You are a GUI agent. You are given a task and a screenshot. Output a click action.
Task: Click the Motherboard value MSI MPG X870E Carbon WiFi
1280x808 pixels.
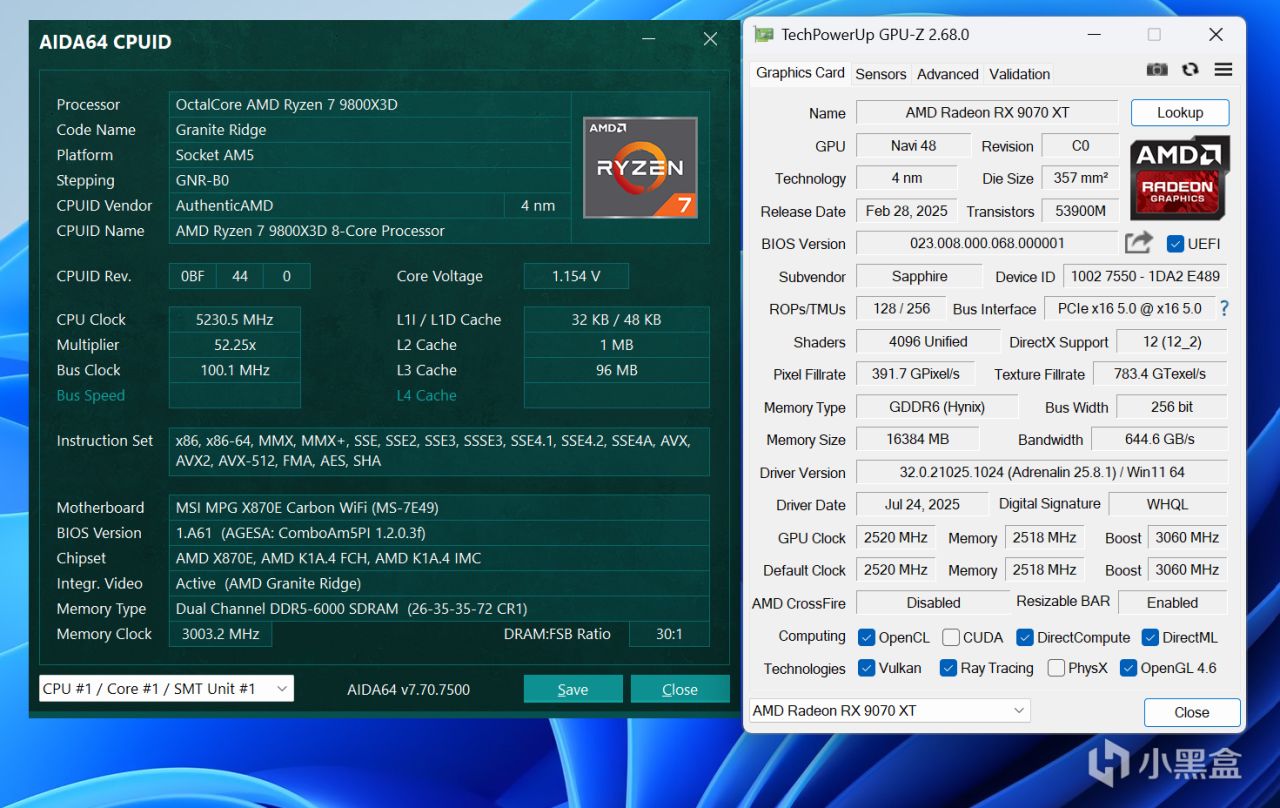[438, 508]
